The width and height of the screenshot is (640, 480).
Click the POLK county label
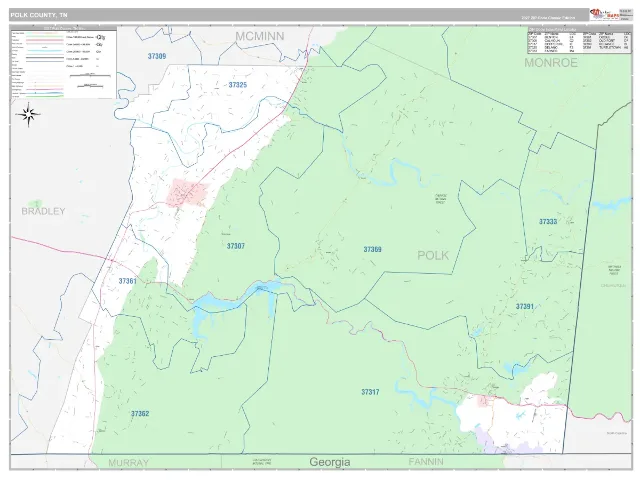pos(433,256)
